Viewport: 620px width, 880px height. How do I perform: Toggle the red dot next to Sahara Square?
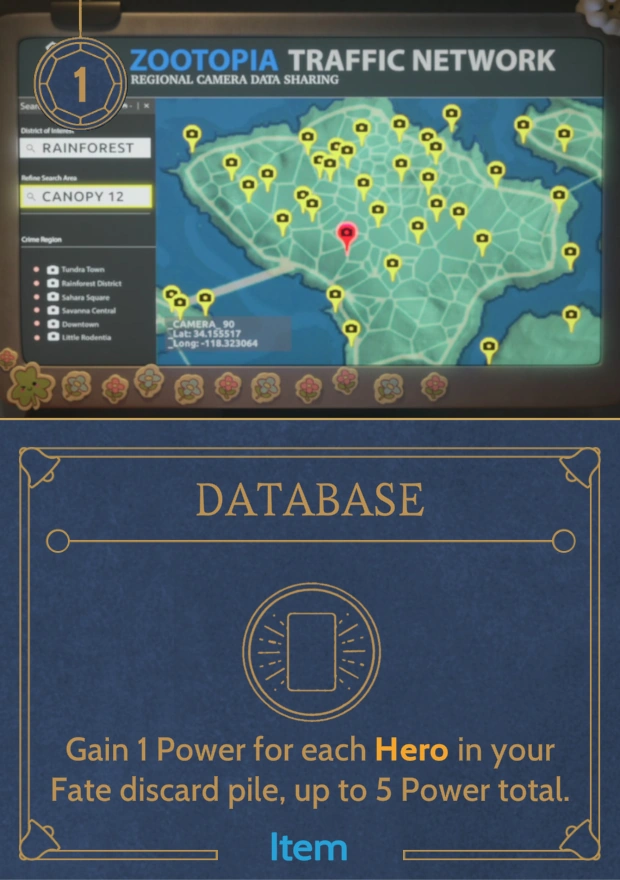pyautogui.click(x=36, y=296)
